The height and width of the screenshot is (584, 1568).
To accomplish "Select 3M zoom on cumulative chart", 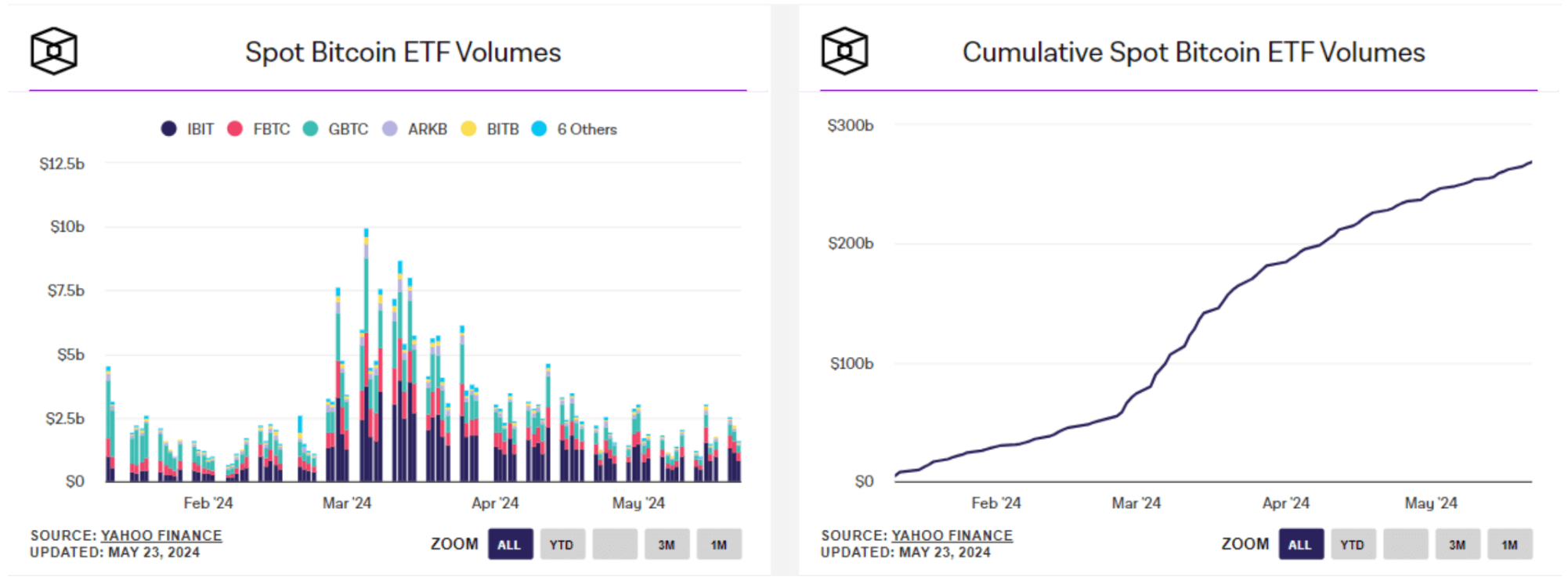I will (1458, 545).
